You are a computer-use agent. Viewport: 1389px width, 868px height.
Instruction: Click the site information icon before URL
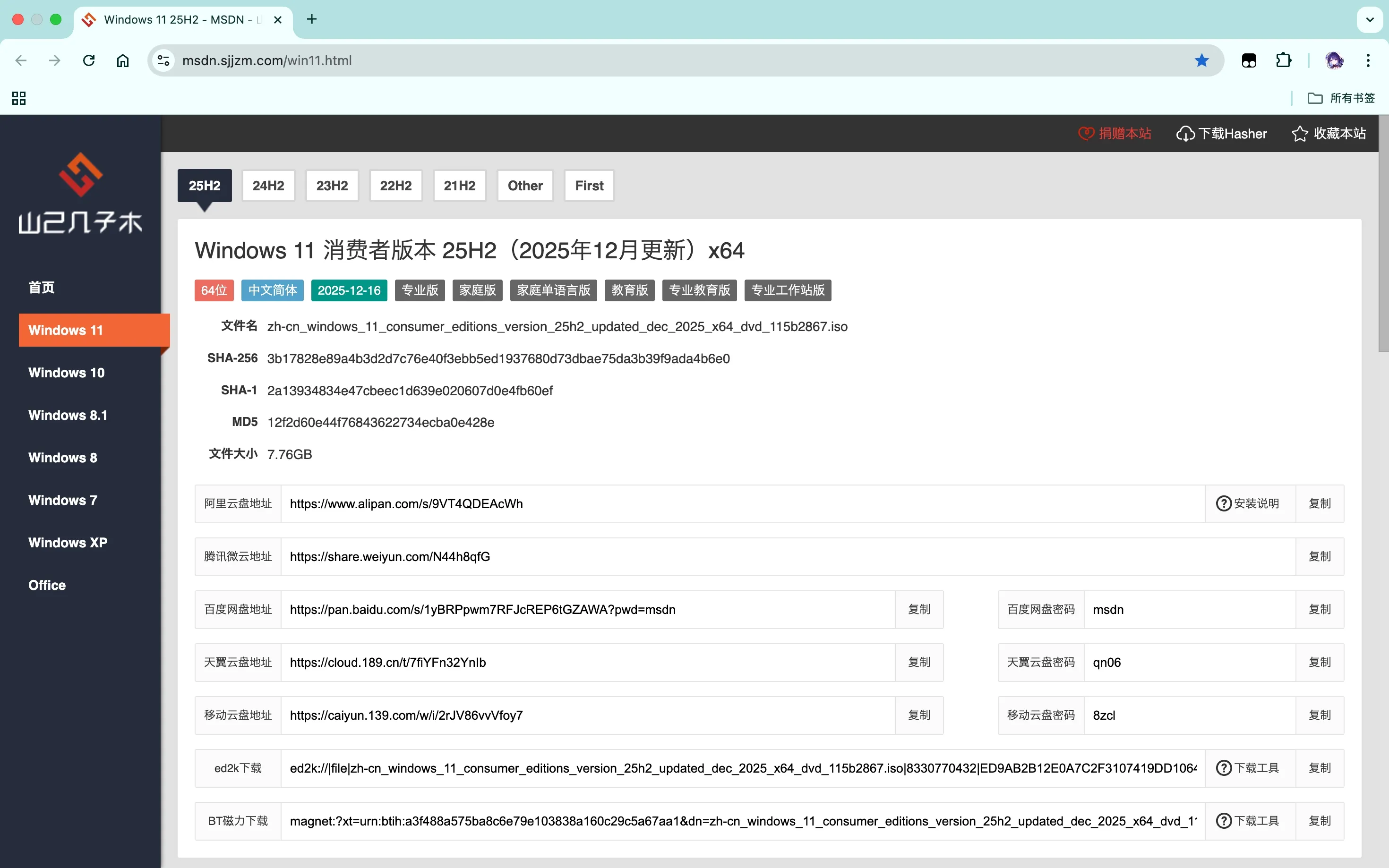pyautogui.click(x=163, y=60)
